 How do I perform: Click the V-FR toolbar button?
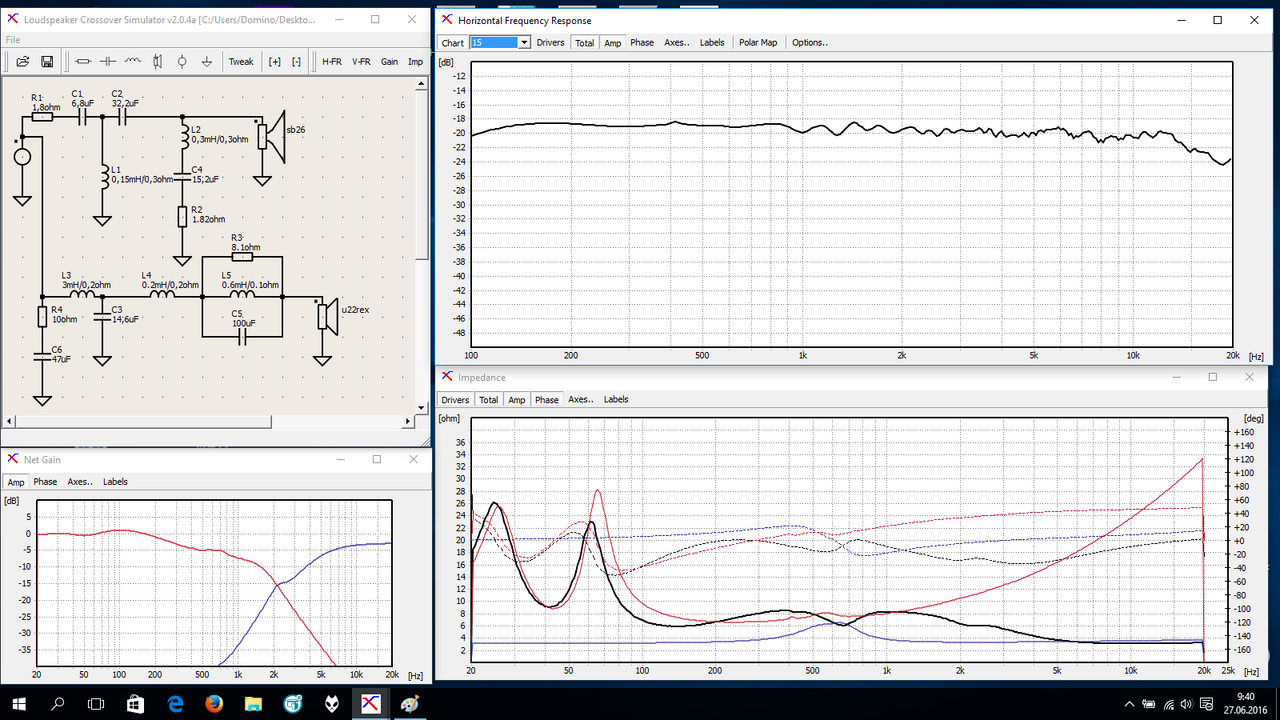361,61
